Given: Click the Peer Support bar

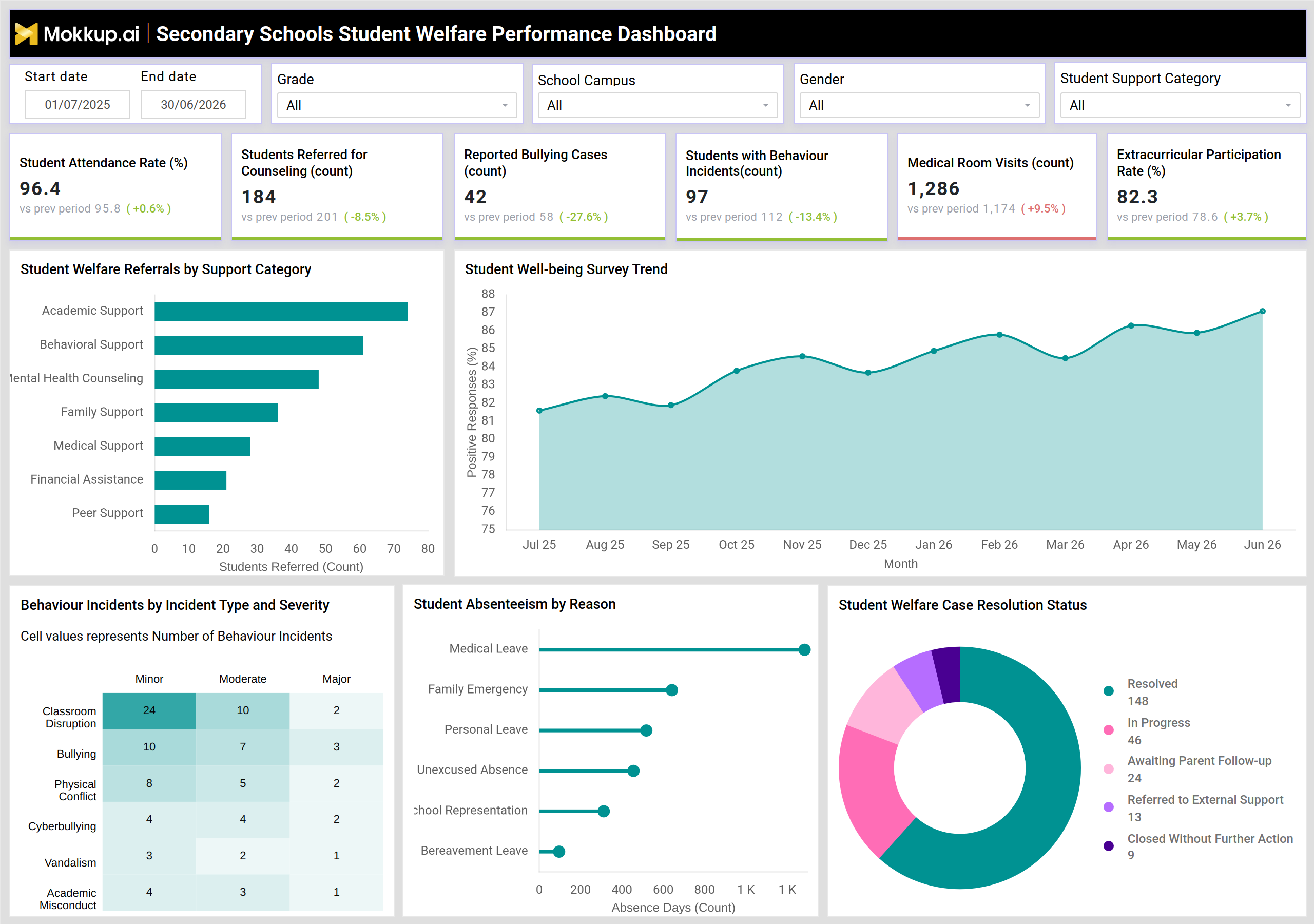Looking at the screenshot, I should click(x=181, y=514).
